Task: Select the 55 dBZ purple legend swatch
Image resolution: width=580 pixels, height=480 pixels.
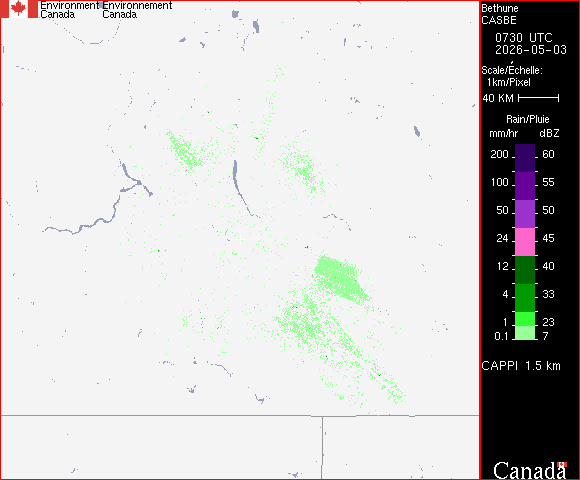Action: point(525,186)
